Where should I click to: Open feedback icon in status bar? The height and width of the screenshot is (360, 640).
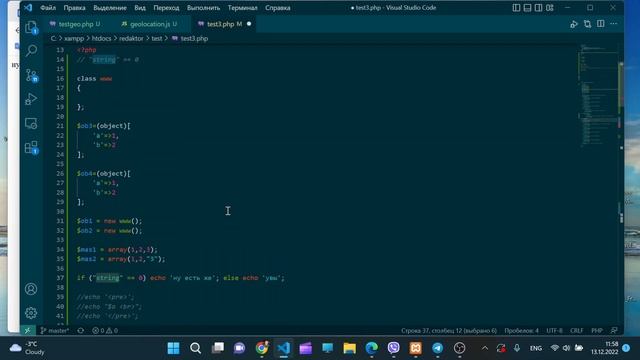click(x=614, y=330)
